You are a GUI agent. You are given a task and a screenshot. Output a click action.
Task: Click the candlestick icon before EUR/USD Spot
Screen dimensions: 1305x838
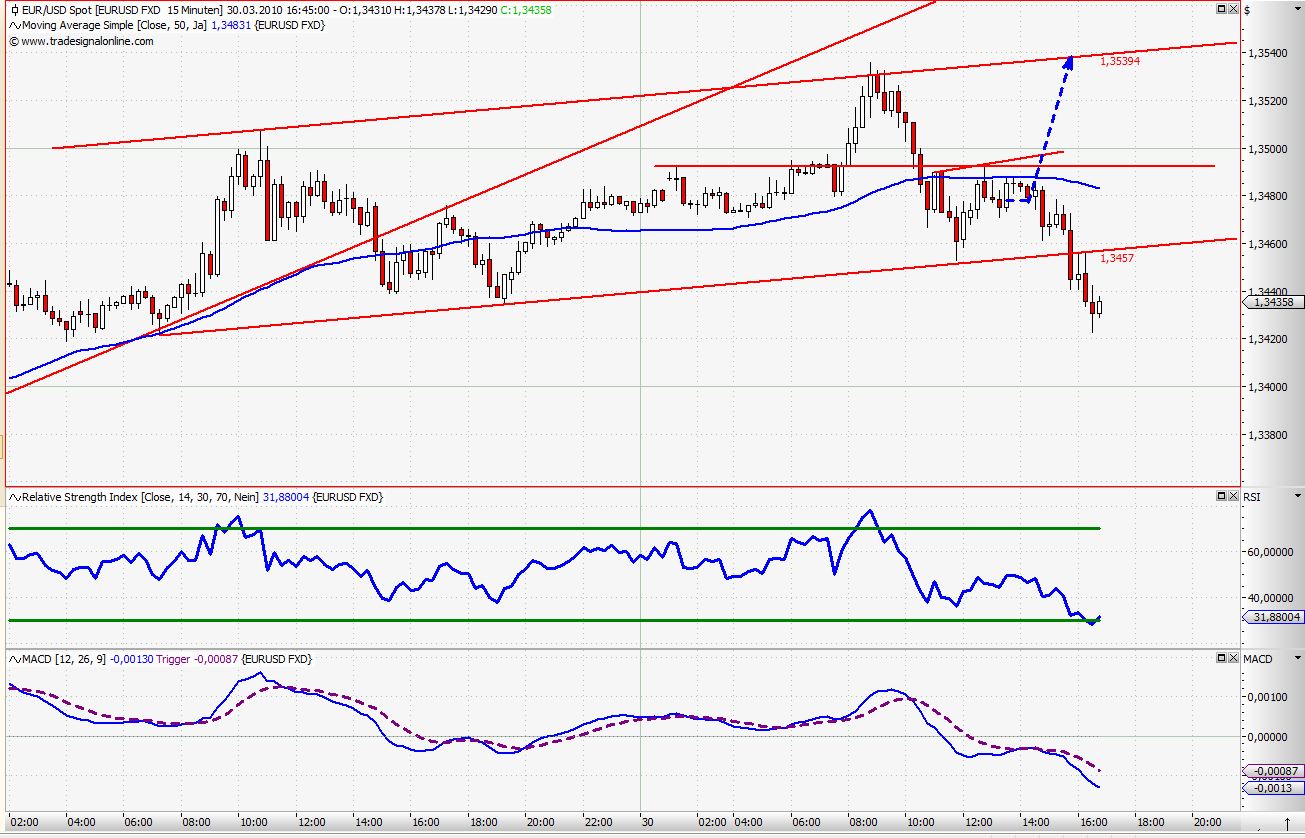click(14, 10)
